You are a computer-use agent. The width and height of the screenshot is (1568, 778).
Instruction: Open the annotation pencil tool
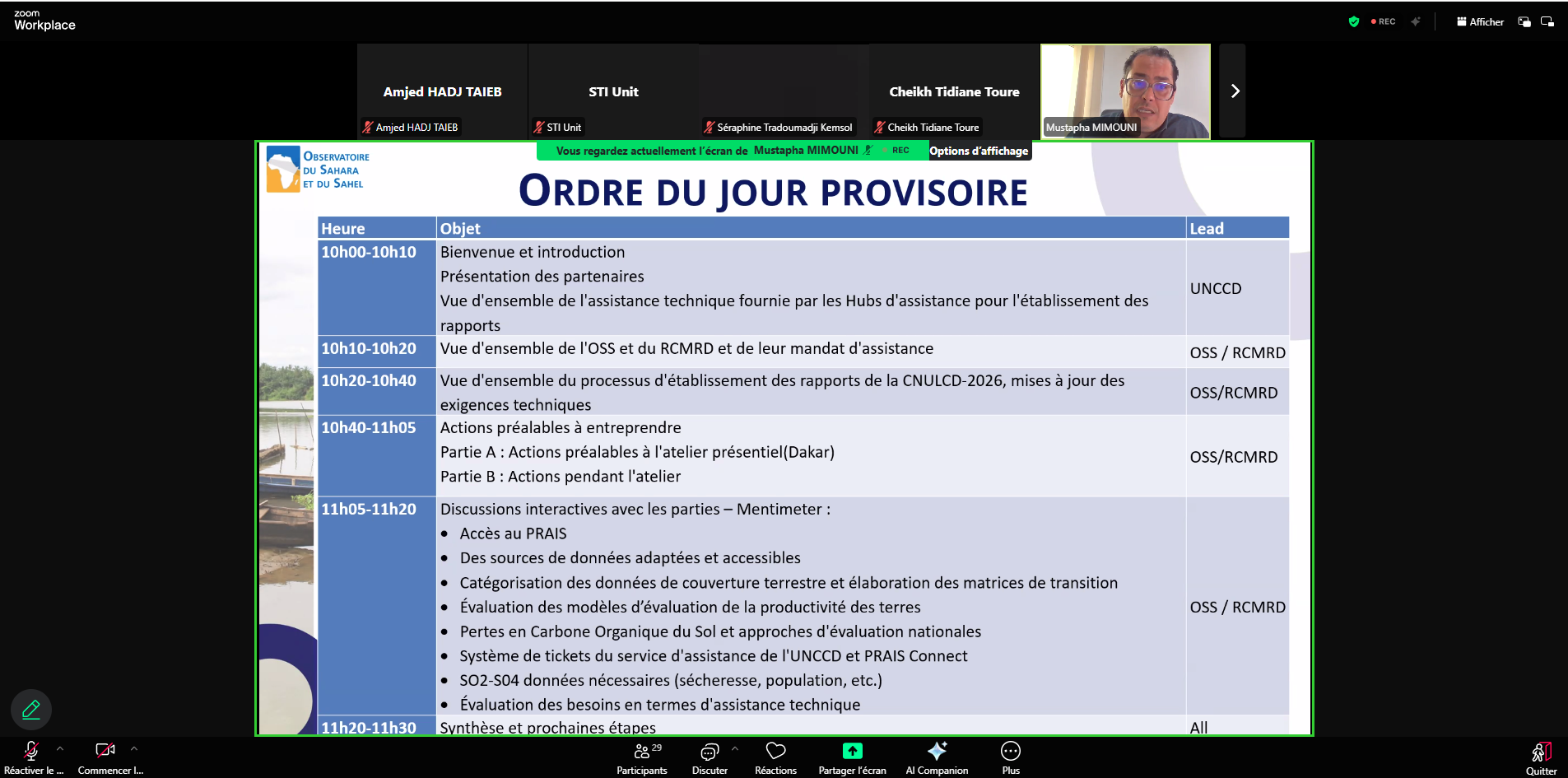[x=31, y=709]
